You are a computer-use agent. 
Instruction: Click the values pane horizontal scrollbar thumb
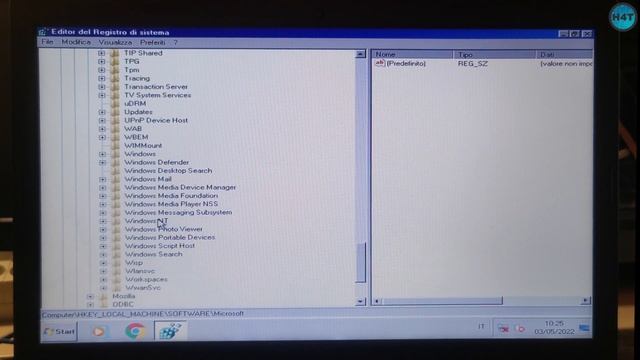pyautogui.click(x=442, y=301)
